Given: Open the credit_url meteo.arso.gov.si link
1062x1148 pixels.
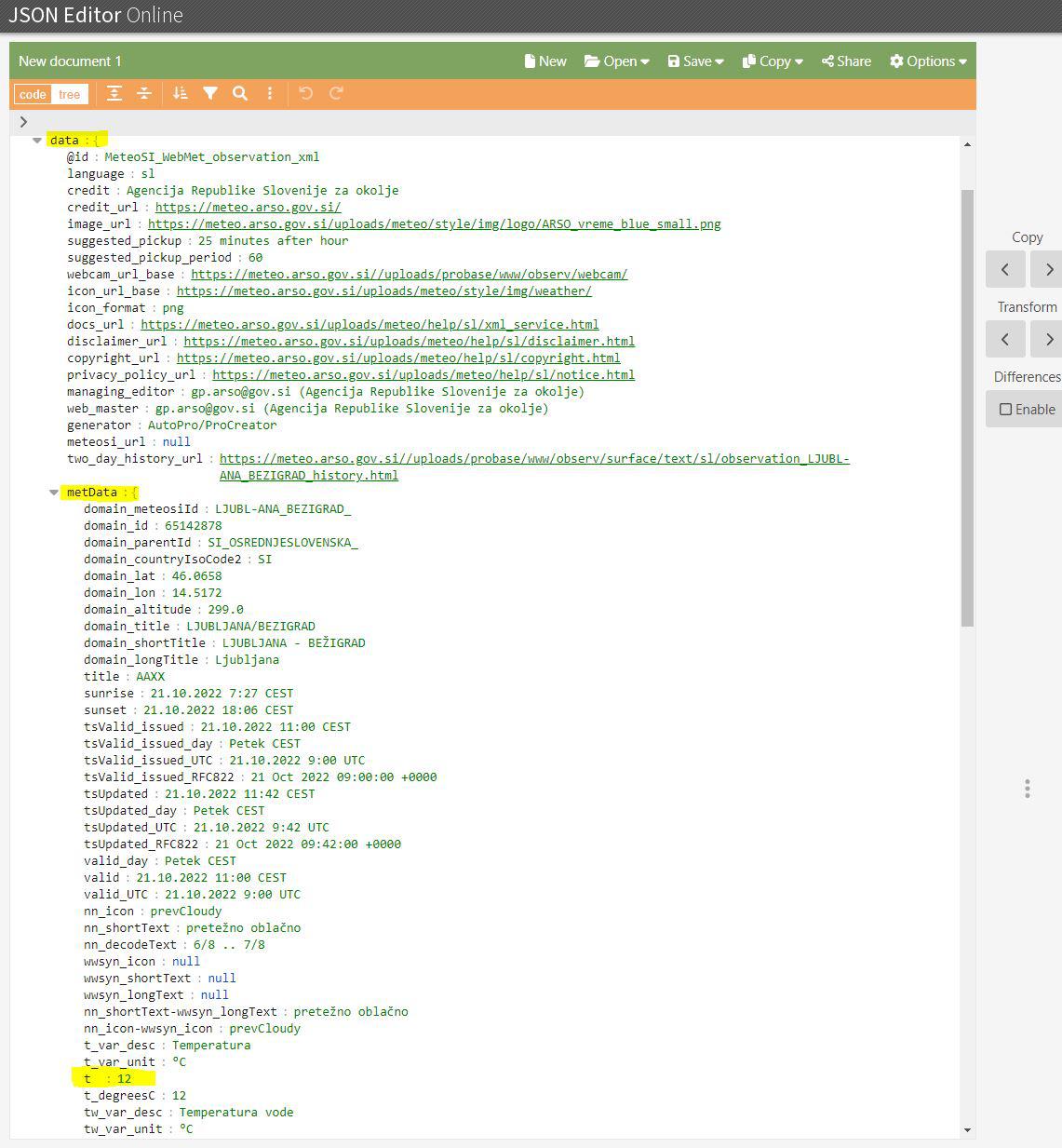Looking at the screenshot, I should (248, 208).
